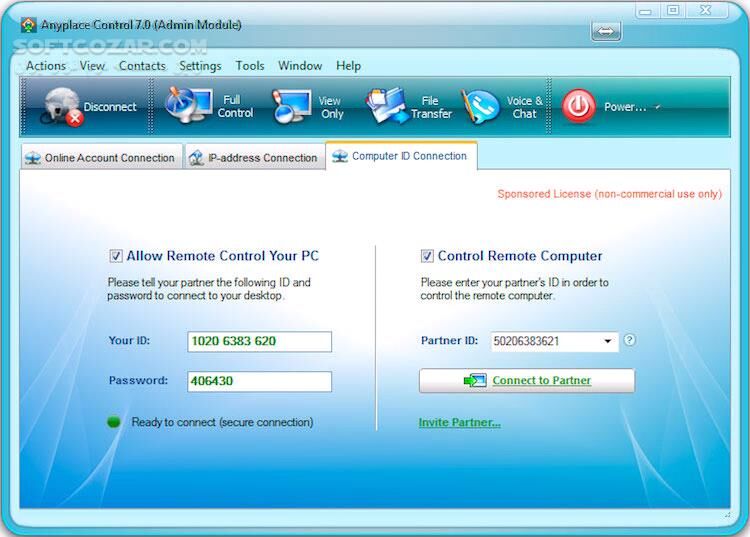
Task: Open the File Transfer tool
Action: 409,107
